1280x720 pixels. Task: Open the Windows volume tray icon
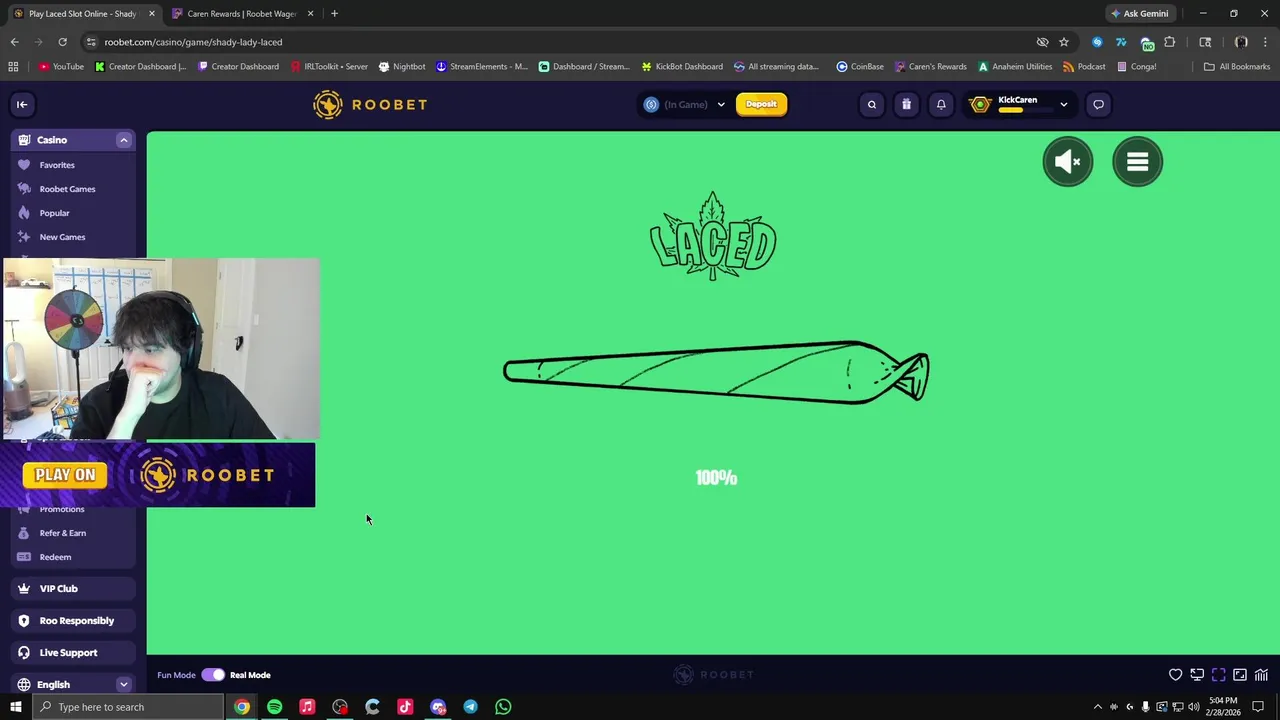(1194, 707)
